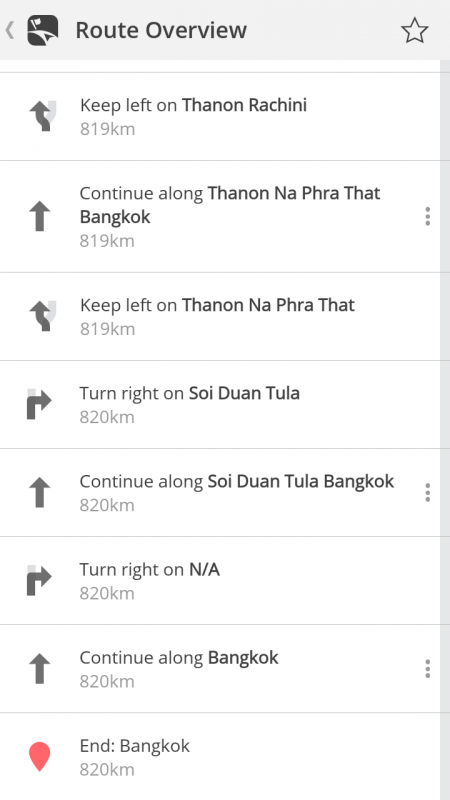Click the straight arrow for Continue along Bangkok
The height and width of the screenshot is (800, 450).
pyautogui.click(x=40, y=668)
